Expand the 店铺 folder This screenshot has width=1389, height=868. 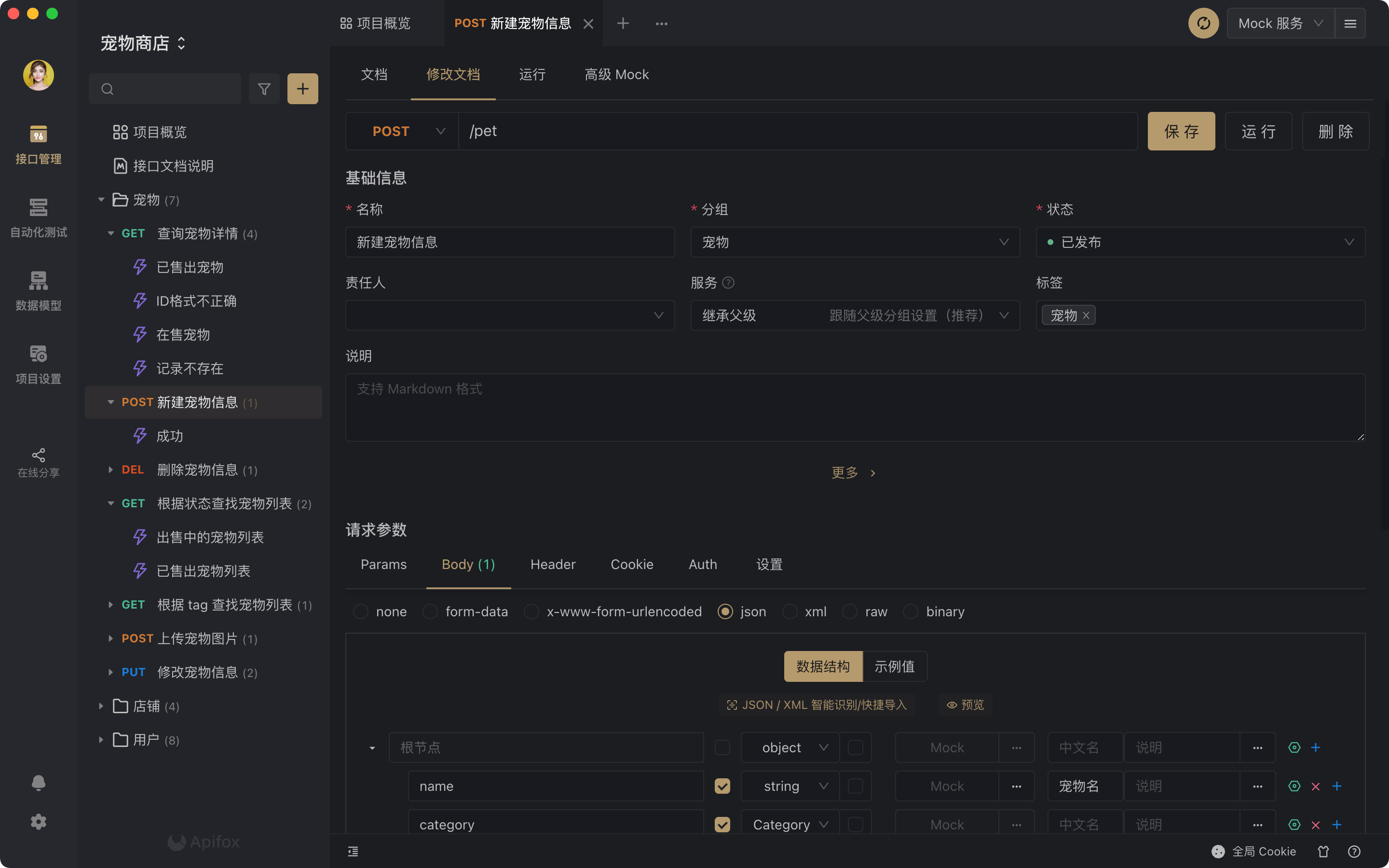pyautogui.click(x=102, y=706)
